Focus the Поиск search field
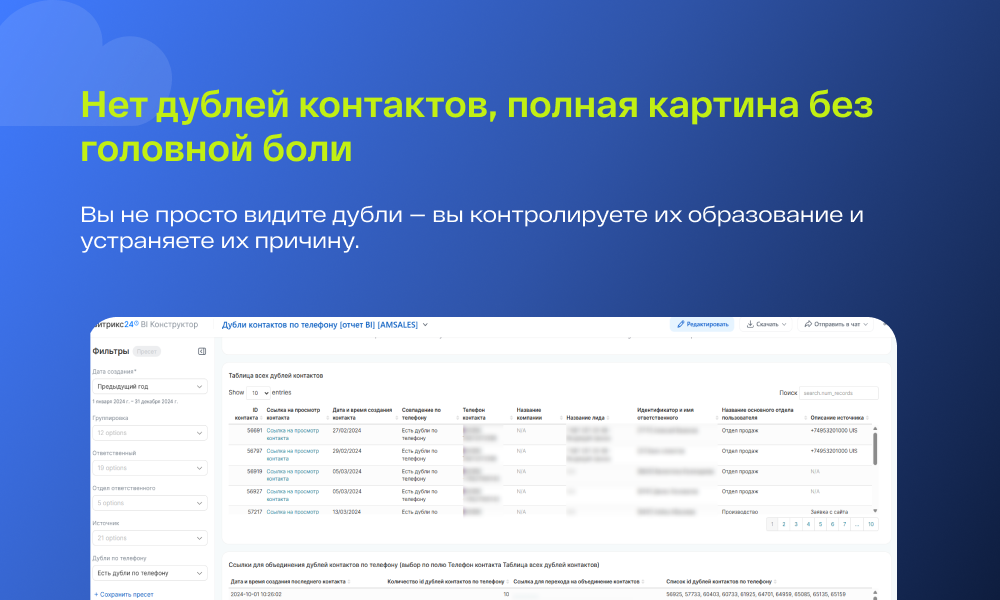This screenshot has height=600, width=1000. [839, 393]
